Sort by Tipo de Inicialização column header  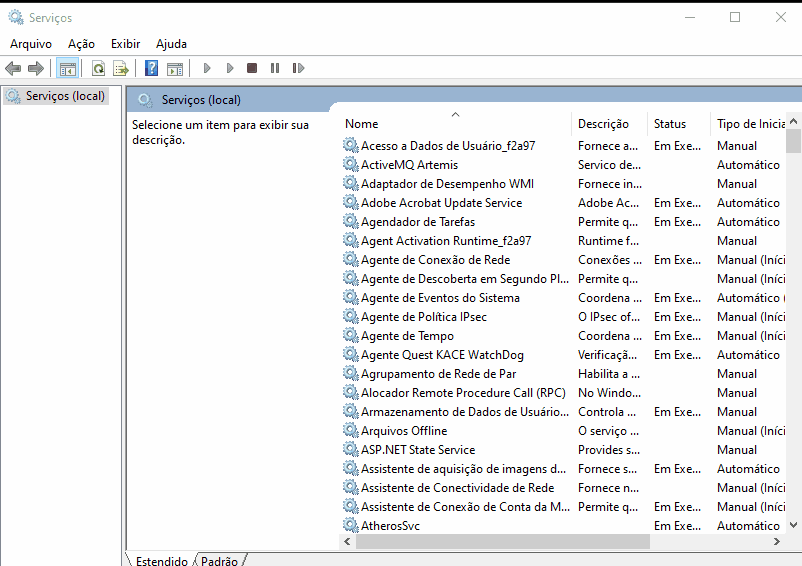748,124
